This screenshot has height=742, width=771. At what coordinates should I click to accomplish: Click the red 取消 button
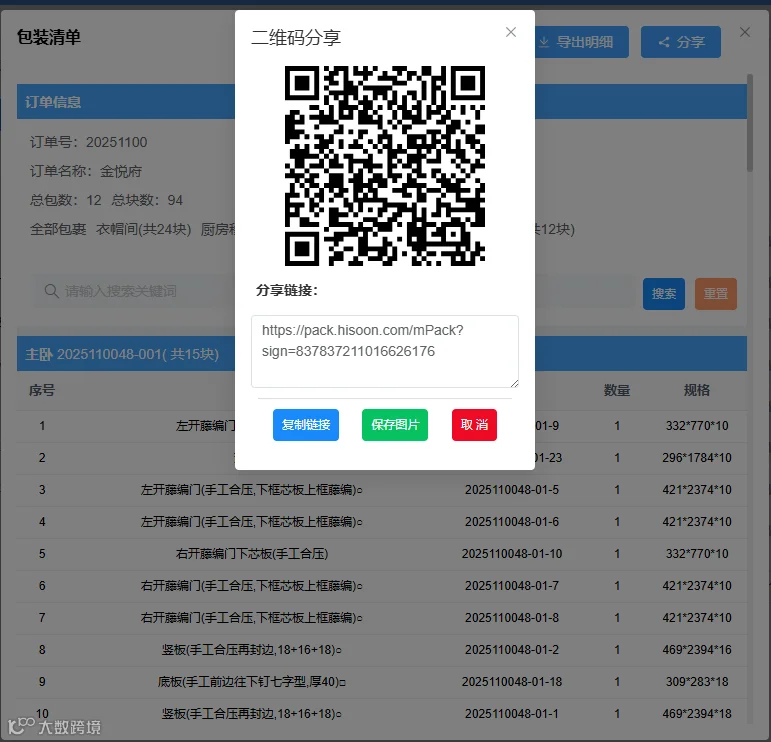click(x=474, y=425)
